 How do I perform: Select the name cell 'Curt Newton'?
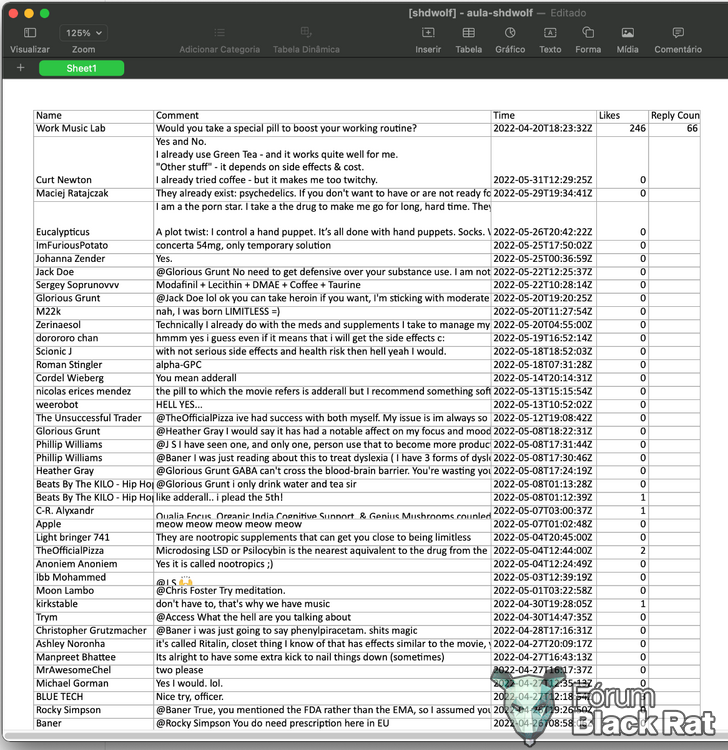tap(93, 162)
